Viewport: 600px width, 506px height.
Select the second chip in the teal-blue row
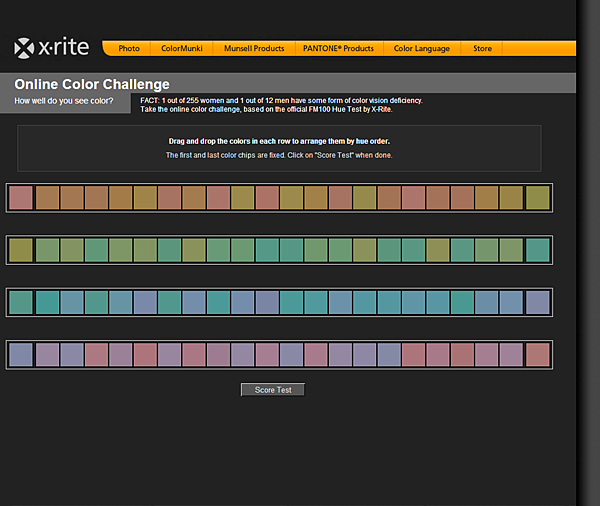(x=47, y=302)
